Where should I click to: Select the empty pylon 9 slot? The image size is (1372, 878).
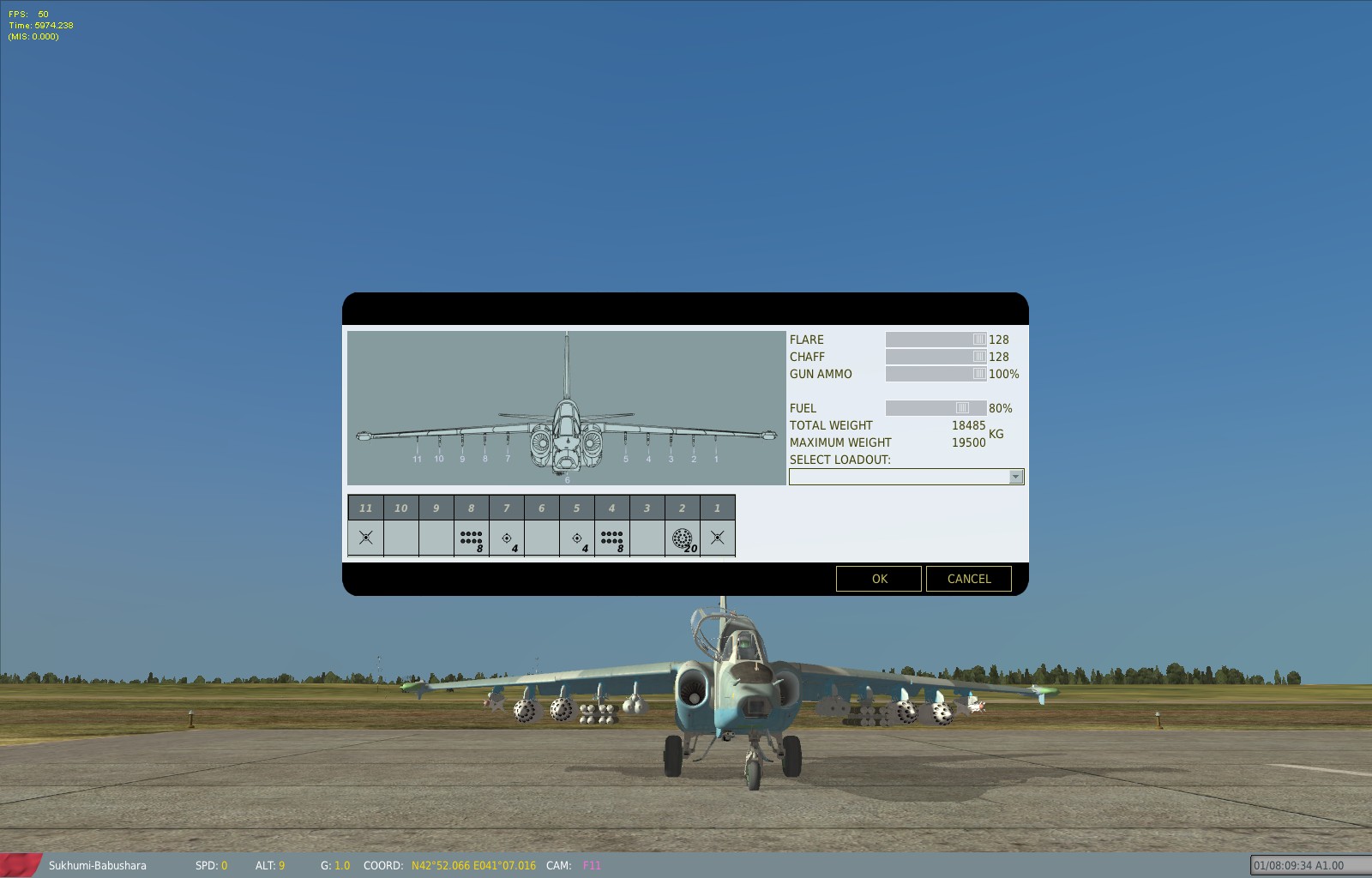click(x=436, y=538)
